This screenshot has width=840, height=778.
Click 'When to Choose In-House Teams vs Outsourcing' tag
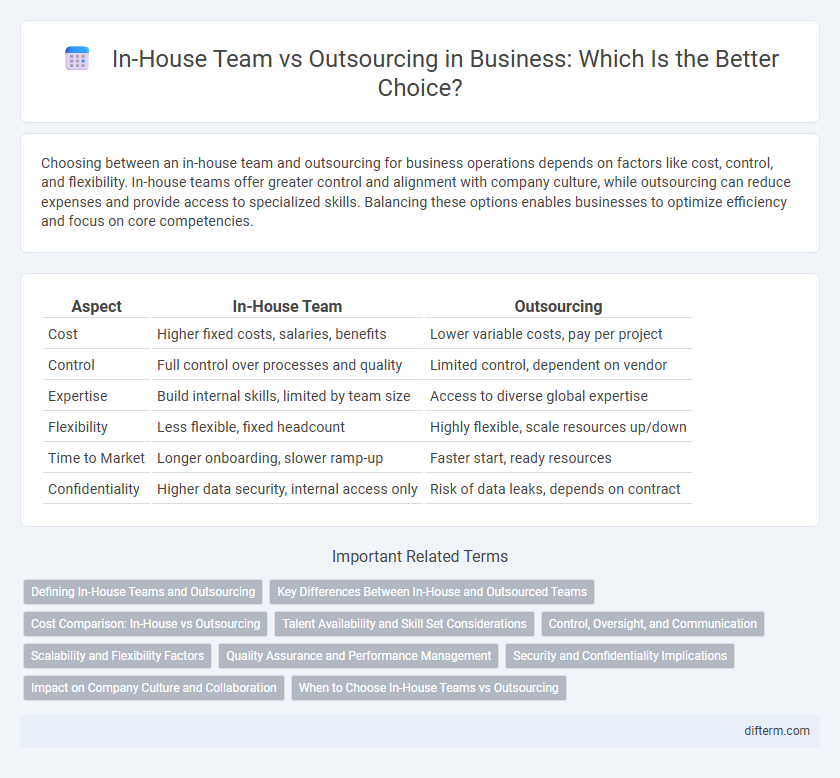(x=429, y=688)
